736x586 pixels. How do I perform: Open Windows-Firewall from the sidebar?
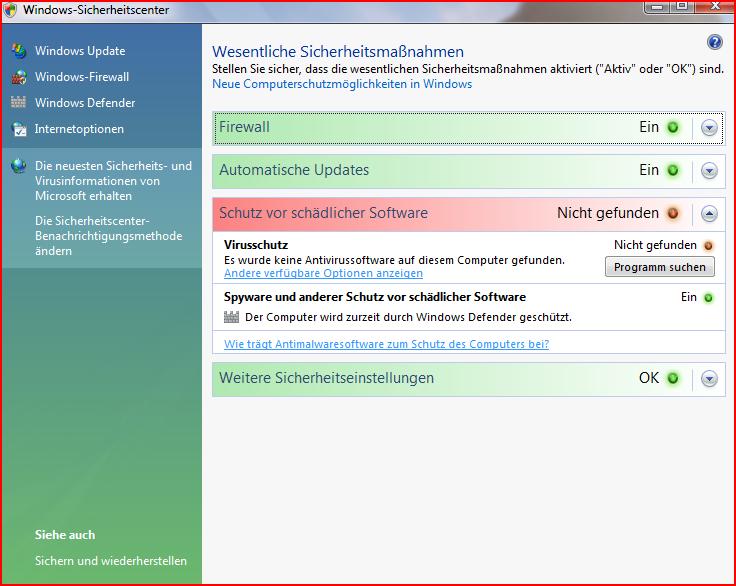click(82, 77)
